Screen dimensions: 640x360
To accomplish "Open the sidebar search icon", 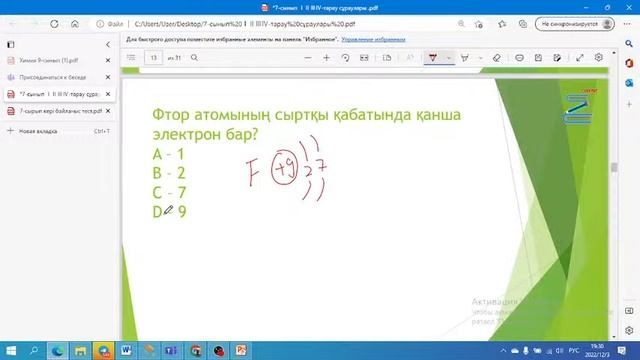I will point(629,44).
